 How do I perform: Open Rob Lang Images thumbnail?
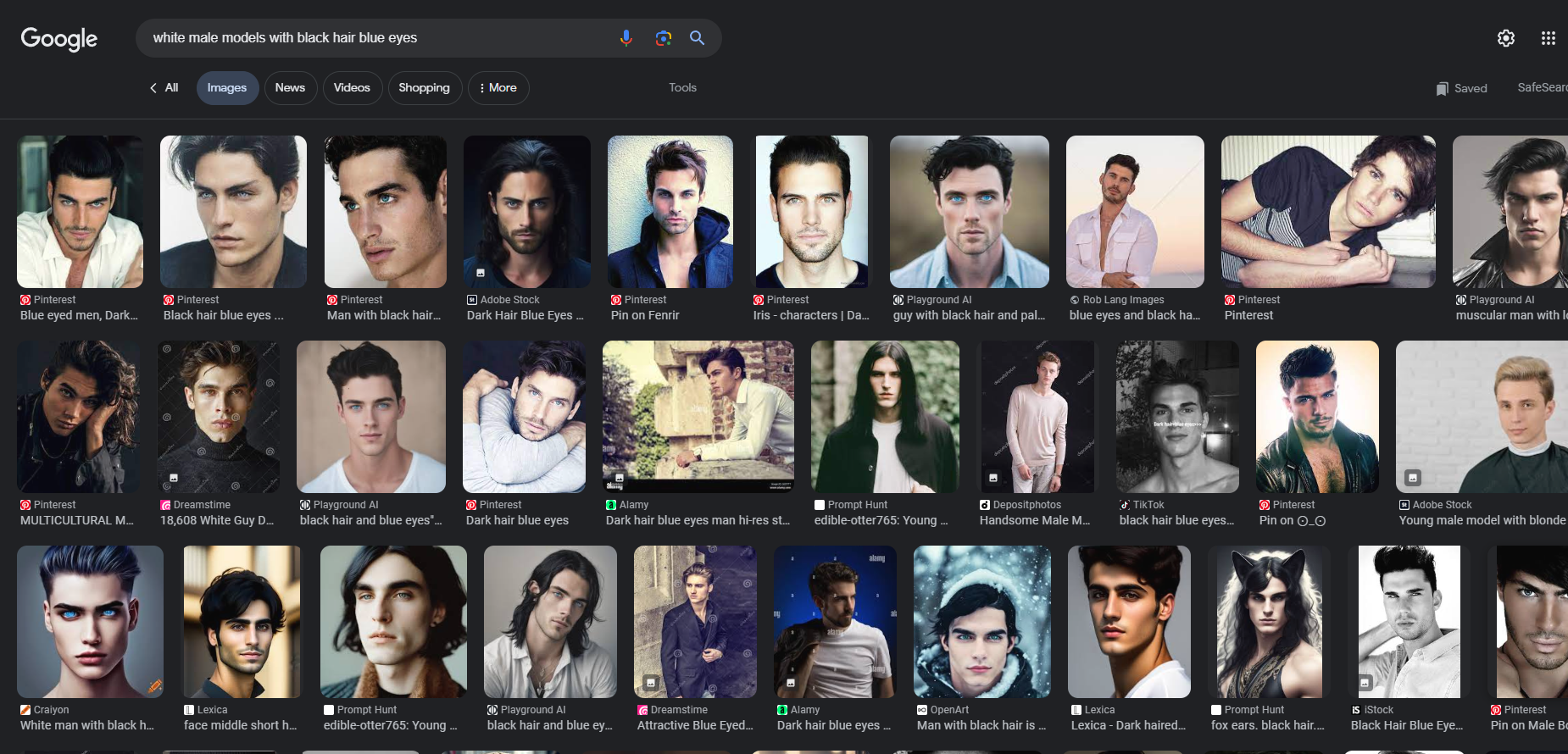tap(1135, 212)
